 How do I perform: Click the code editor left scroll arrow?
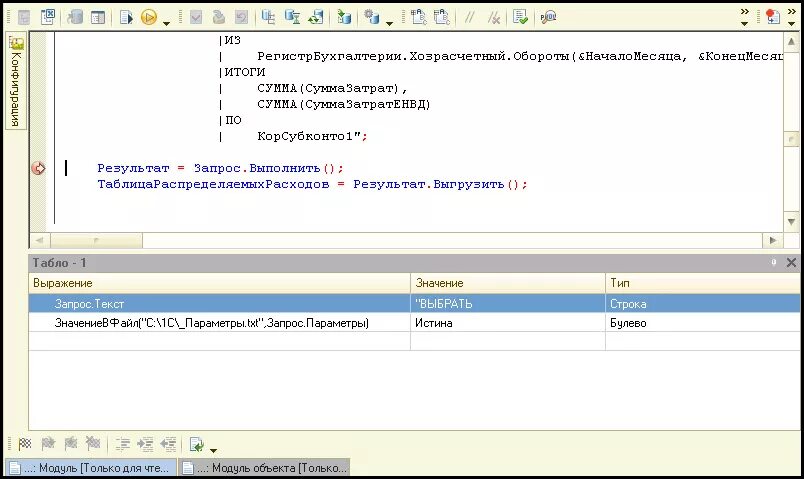[39, 240]
